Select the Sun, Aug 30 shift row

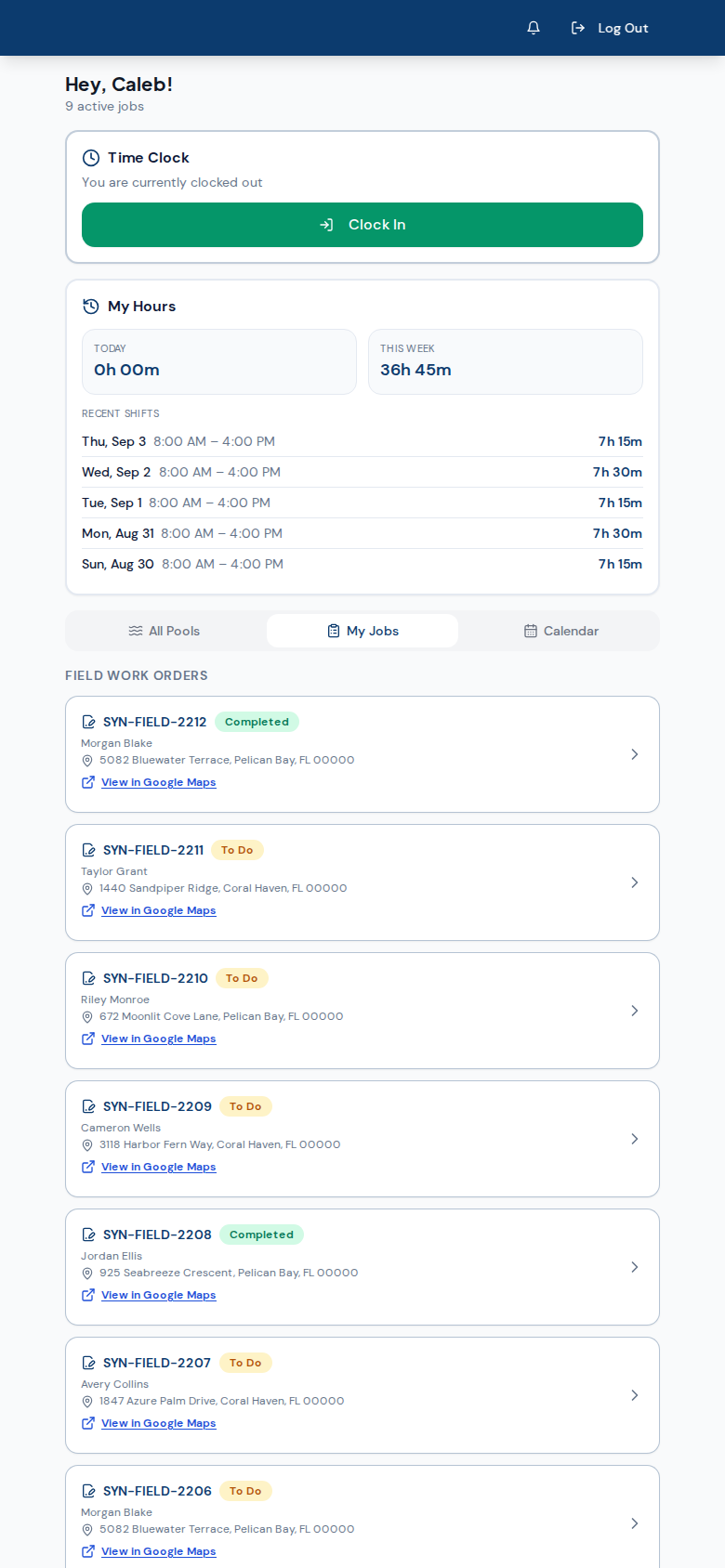pyautogui.click(x=362, y=564)
